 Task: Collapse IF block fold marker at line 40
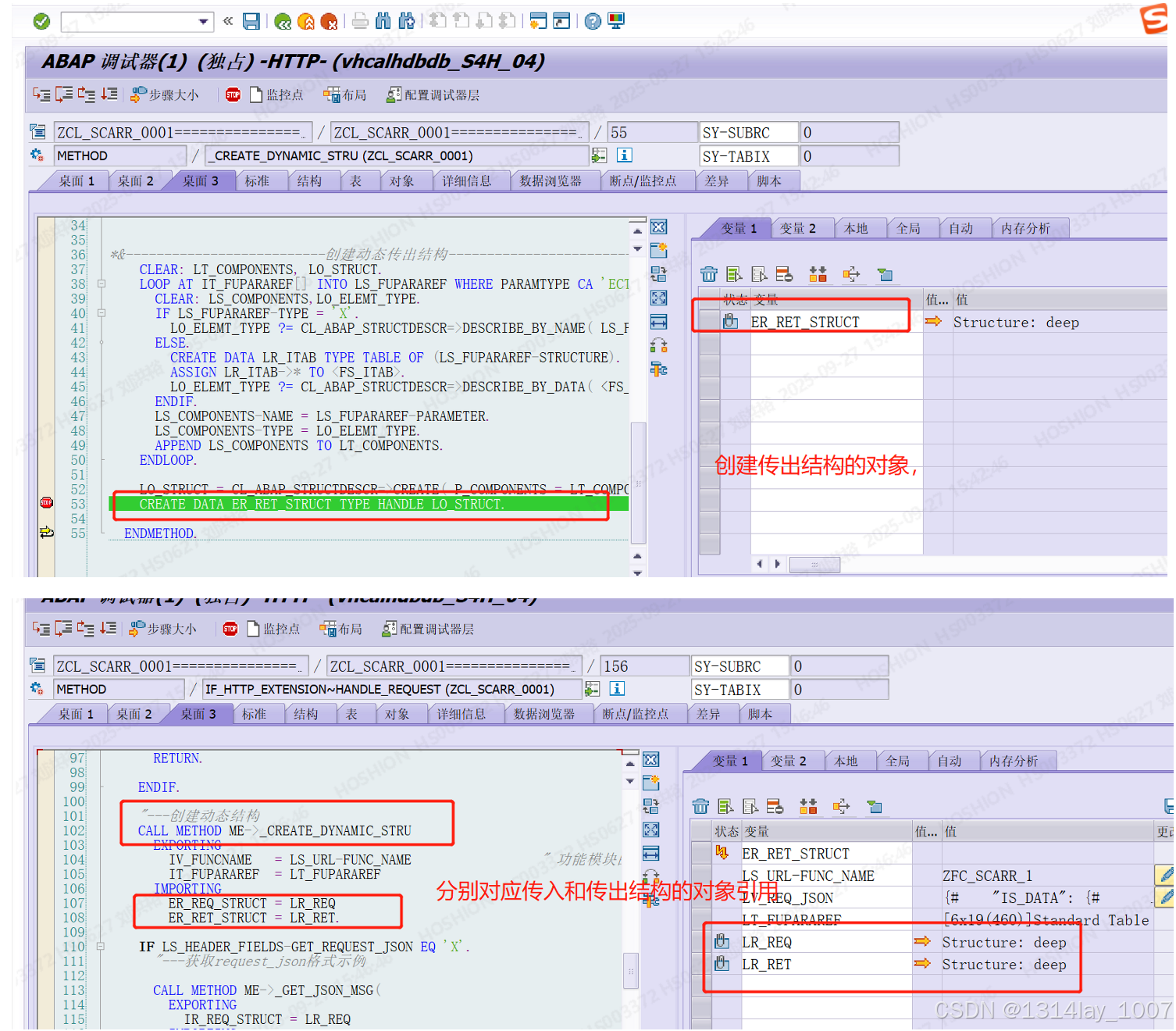102,313
